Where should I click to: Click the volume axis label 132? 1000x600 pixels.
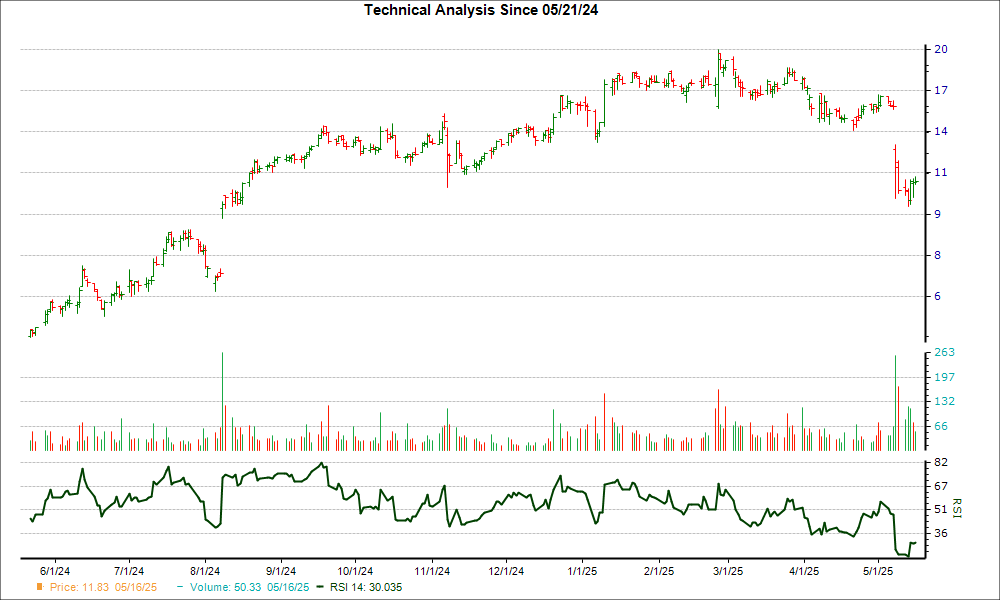[x=945, y=401]
